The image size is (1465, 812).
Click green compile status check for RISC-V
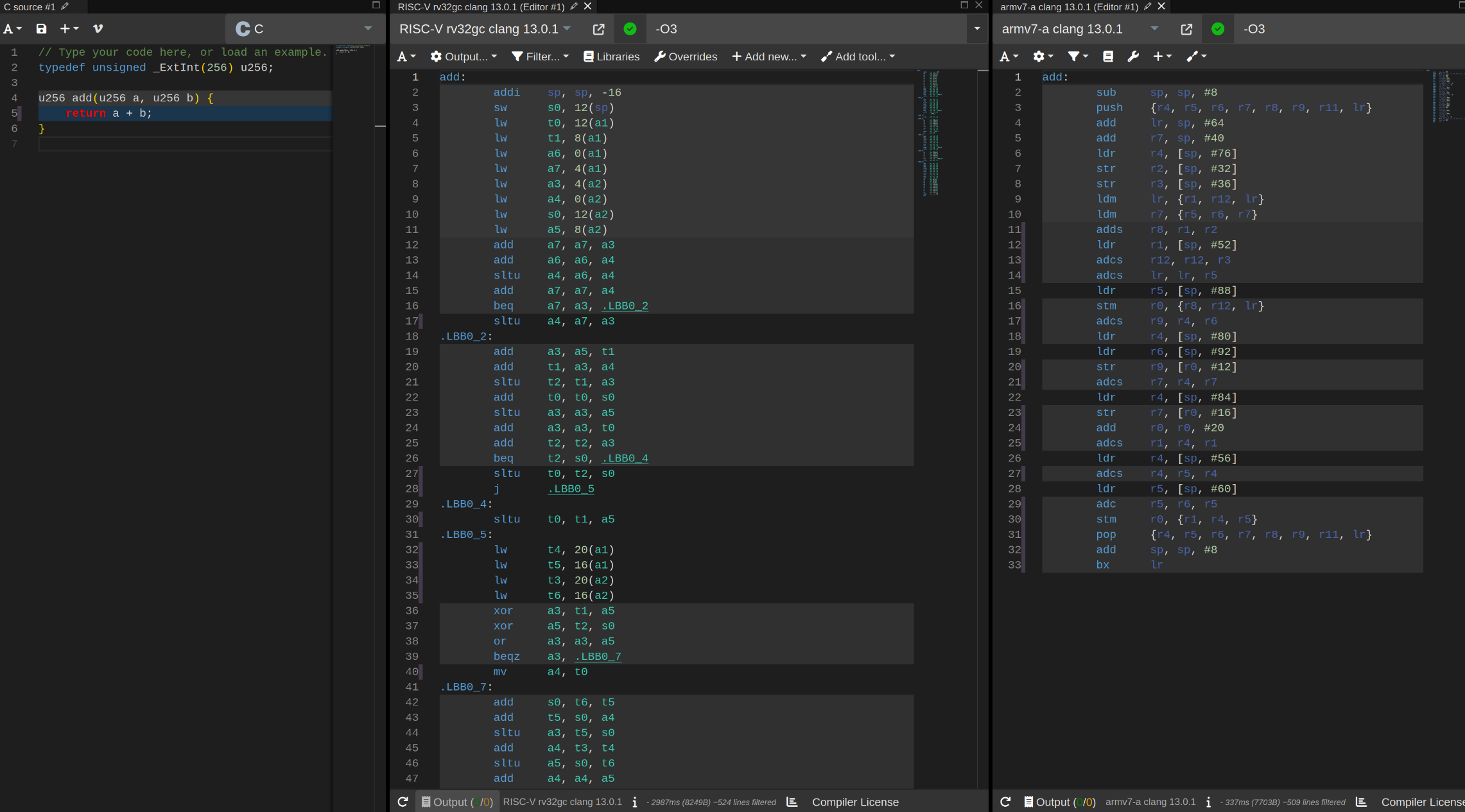tap(630, 29)
